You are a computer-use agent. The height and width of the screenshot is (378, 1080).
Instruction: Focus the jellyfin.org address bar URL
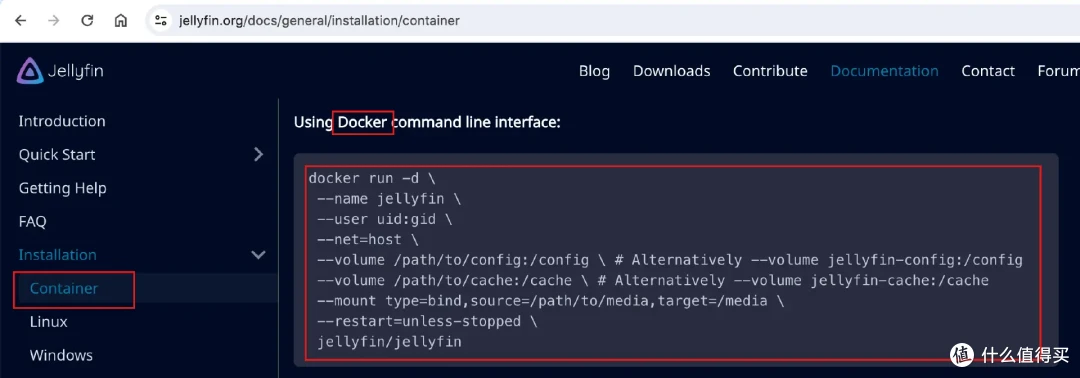(320, 21)
